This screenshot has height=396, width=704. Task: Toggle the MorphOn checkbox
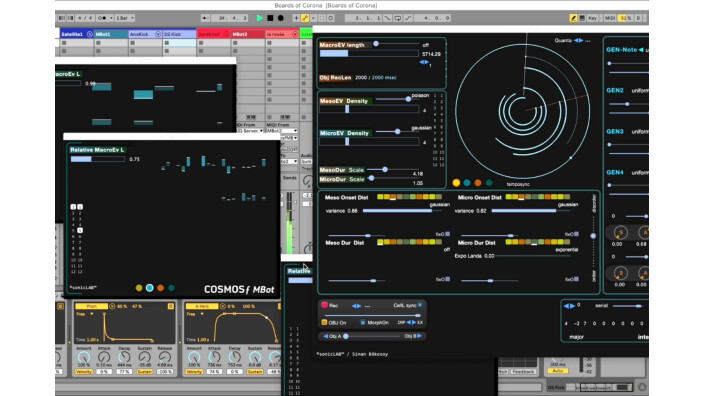coord(363,322)
